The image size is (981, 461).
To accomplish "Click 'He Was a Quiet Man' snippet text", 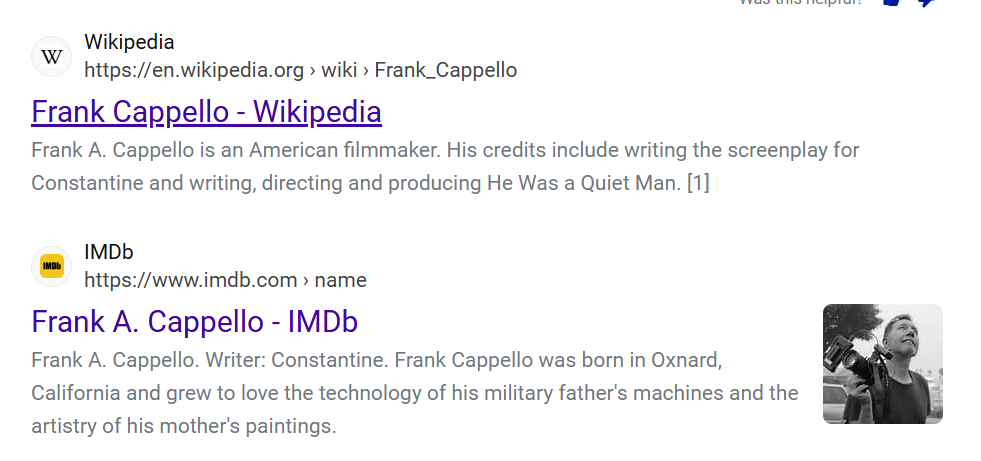I will coord(584,183).
